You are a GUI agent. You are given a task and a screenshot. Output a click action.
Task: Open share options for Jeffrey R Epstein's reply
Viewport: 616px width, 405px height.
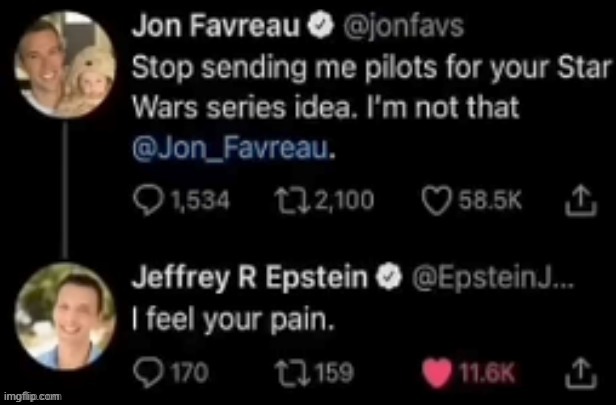click(x=578, y=374)
